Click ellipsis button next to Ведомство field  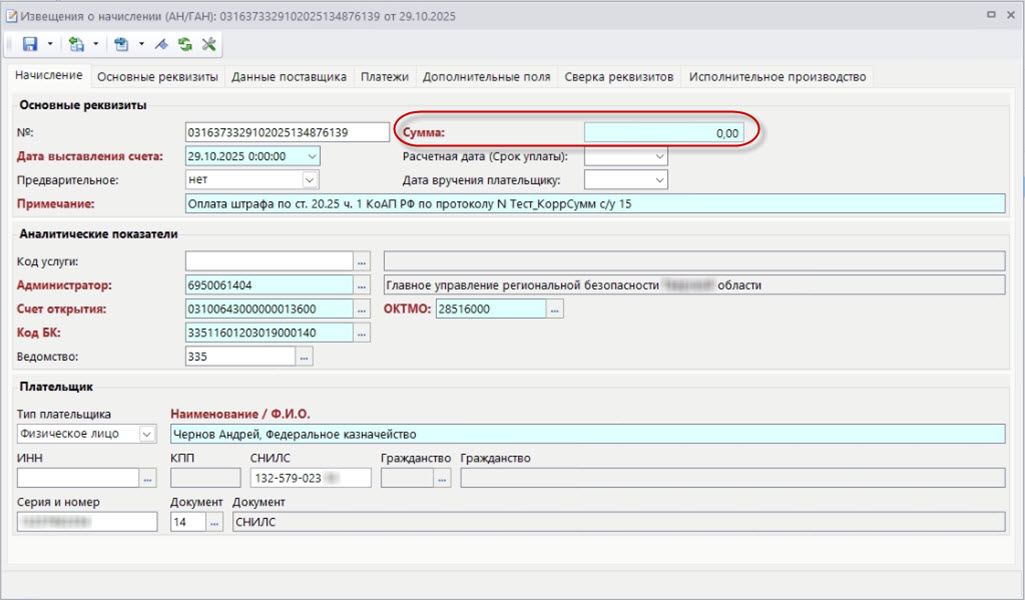(305, 356)
